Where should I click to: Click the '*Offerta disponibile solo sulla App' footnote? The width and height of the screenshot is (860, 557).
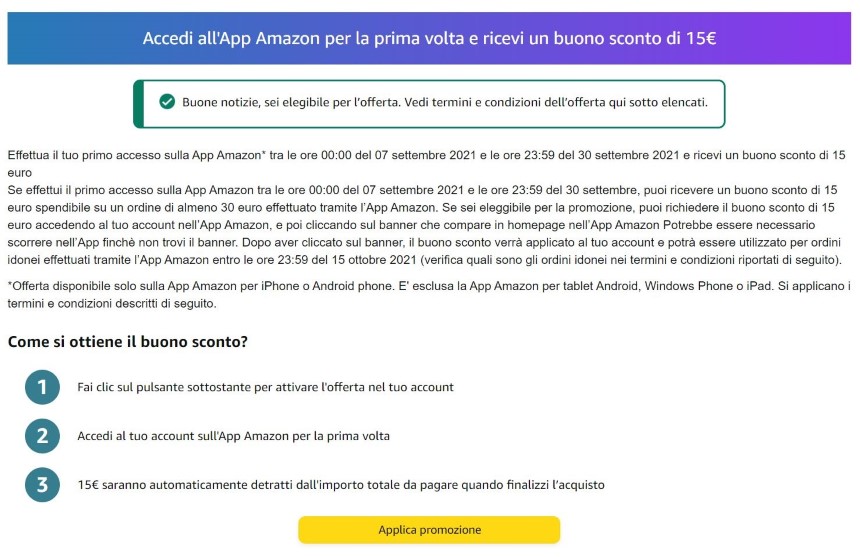click(429, 294)
